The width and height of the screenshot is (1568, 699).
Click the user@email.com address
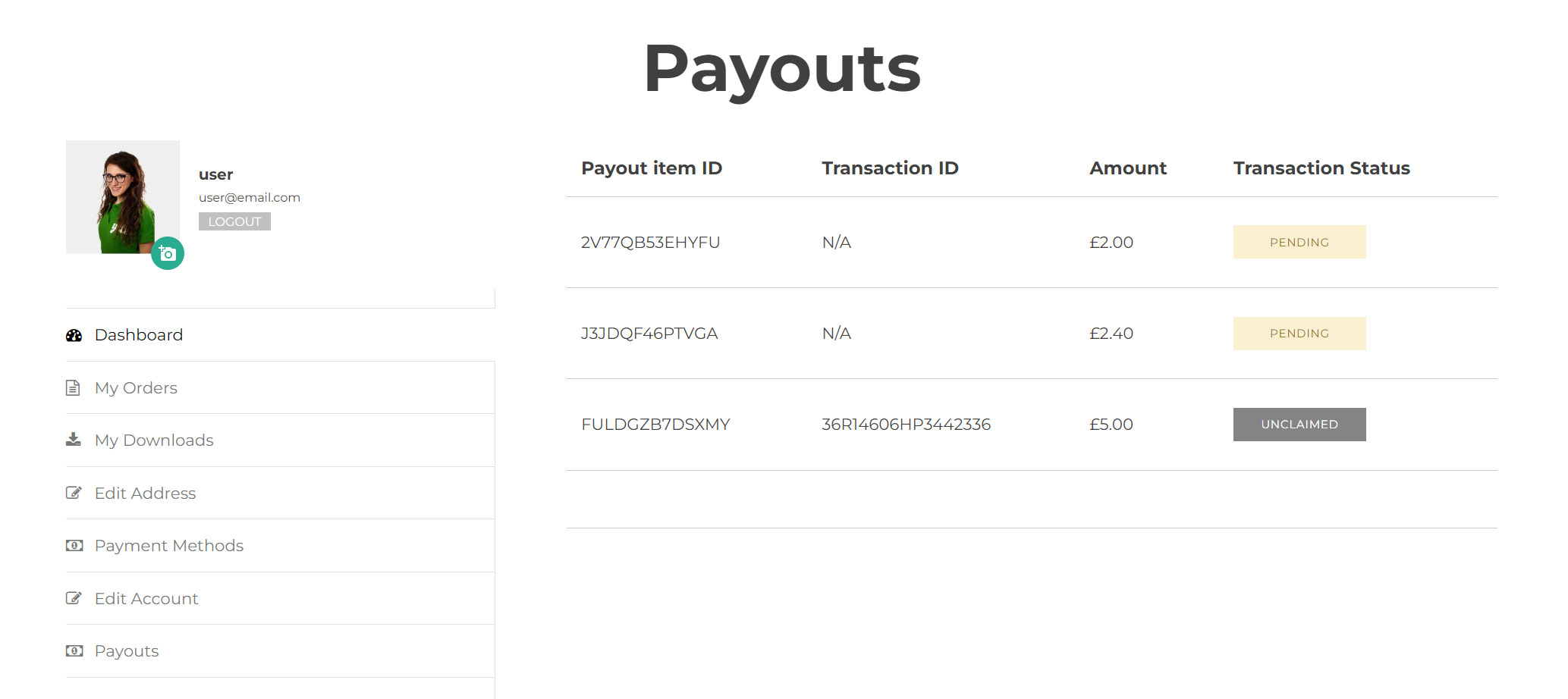coord(250,198)
